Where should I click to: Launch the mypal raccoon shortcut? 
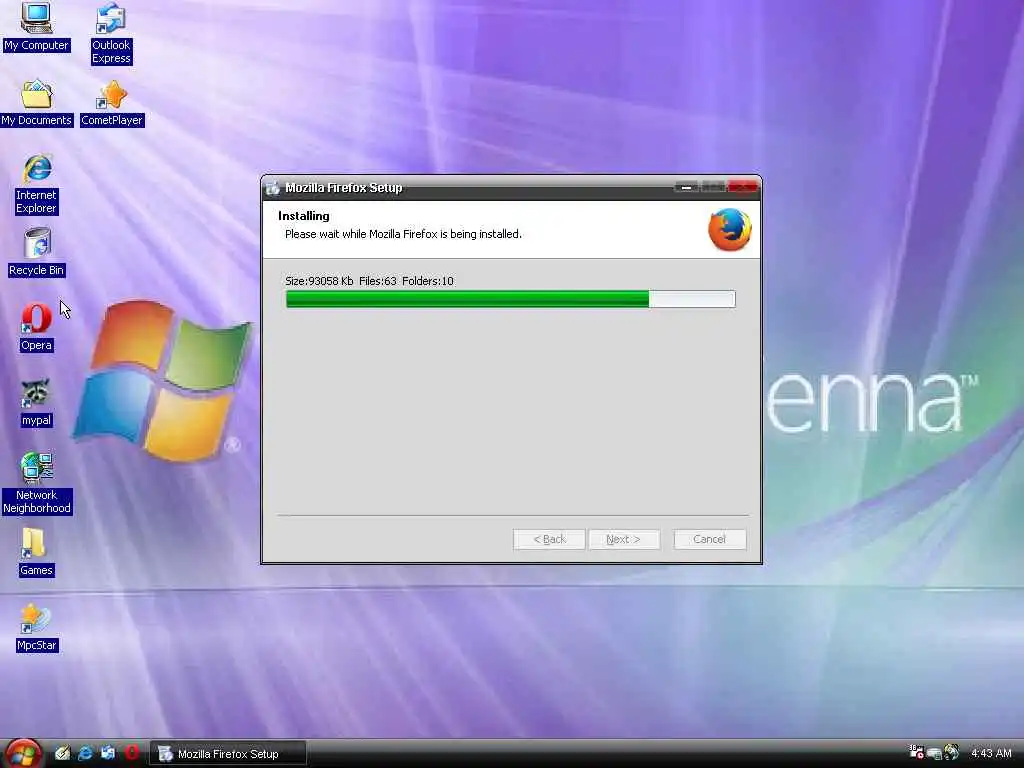tap(37, 402)
